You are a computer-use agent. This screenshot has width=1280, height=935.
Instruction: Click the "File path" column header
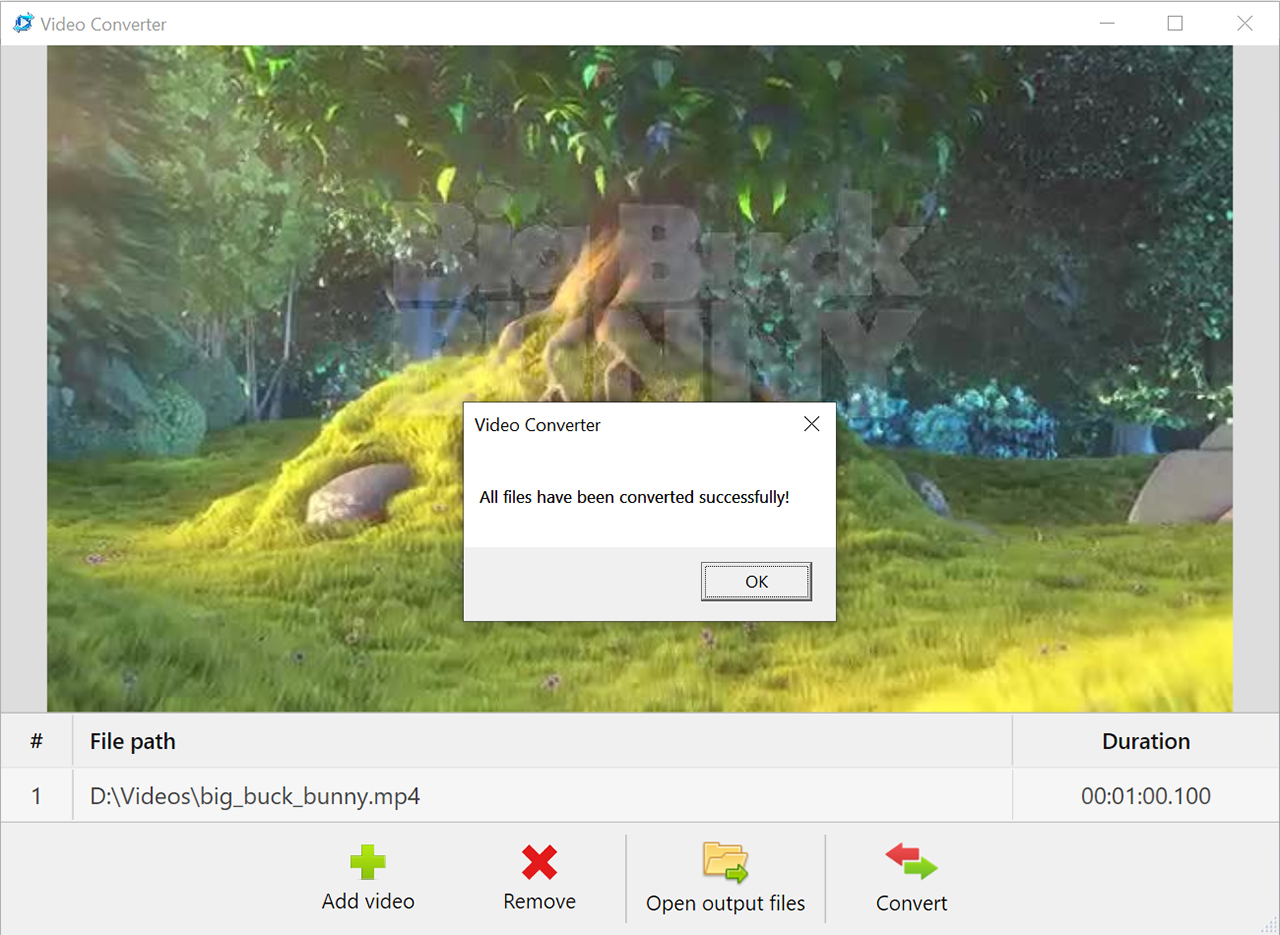(x=133, y=741)
